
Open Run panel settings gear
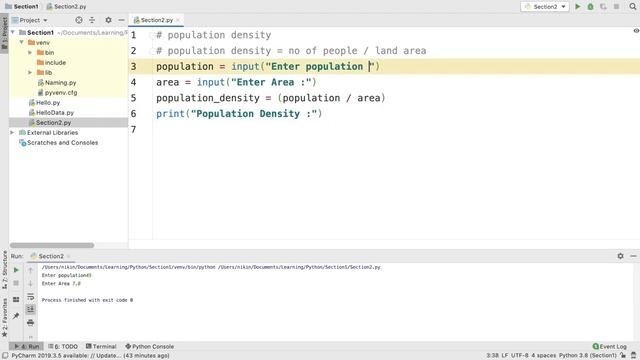620,256
